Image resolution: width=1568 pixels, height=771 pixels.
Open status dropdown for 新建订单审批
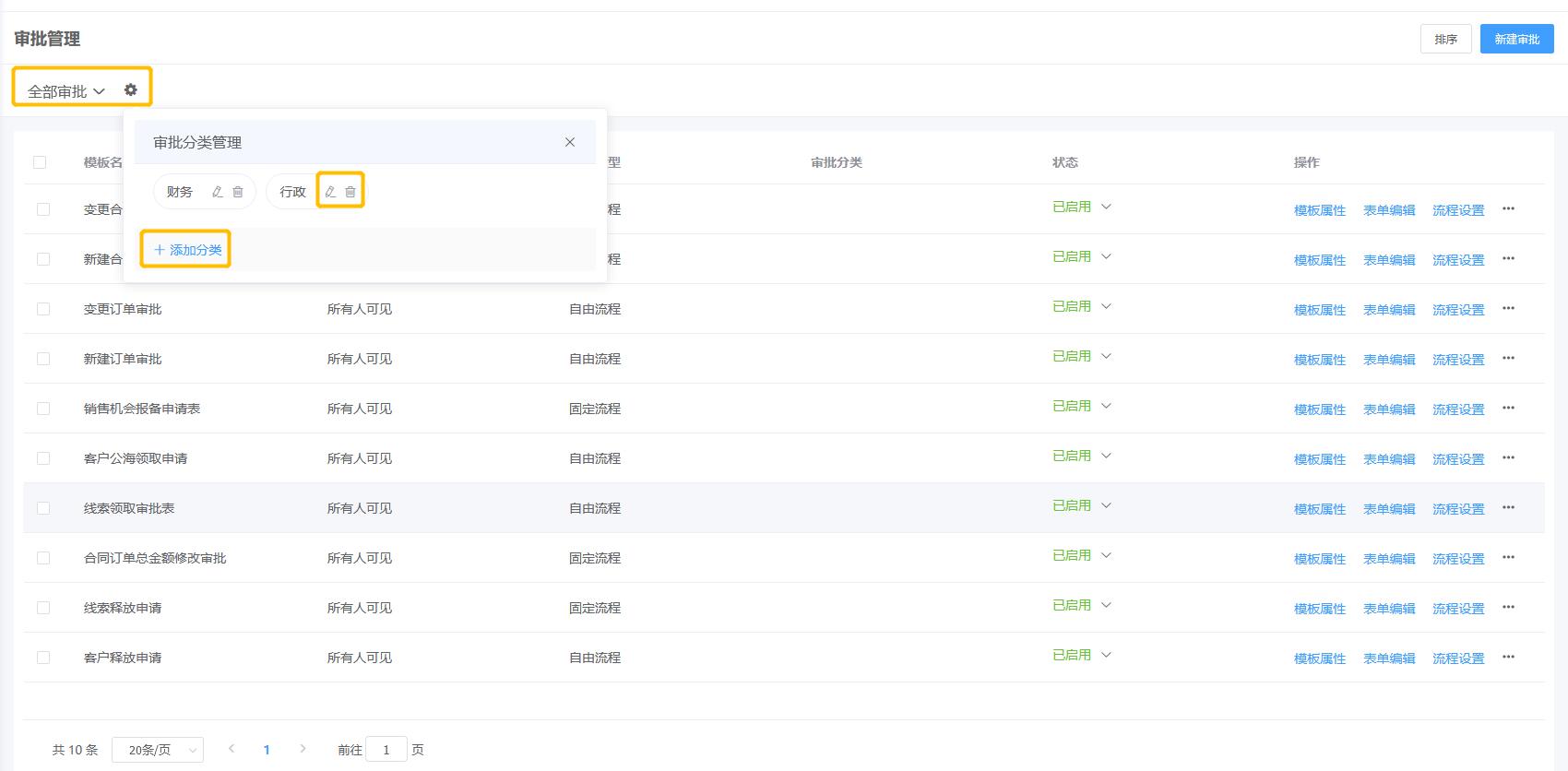pyautogui.click(x=1106, y=356)
